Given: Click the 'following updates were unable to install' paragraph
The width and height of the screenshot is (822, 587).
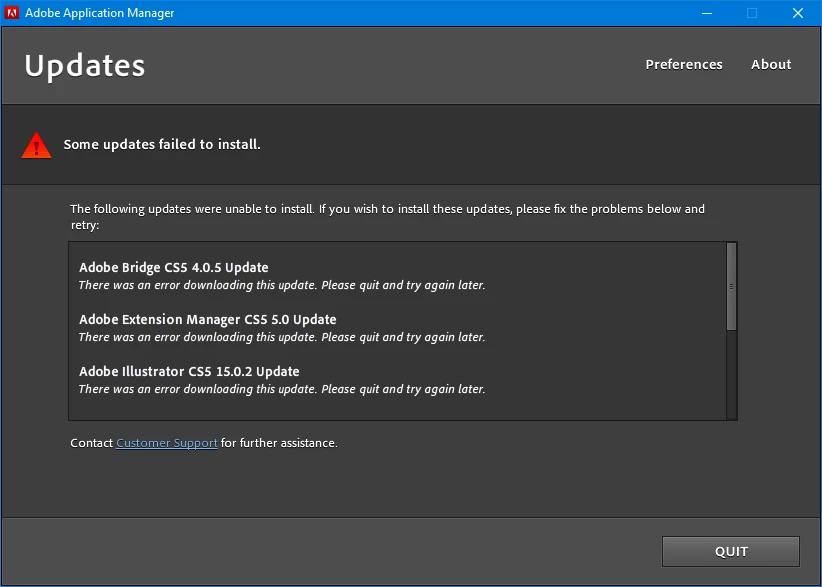Looking at the screenshot, I should click(387, 217).
